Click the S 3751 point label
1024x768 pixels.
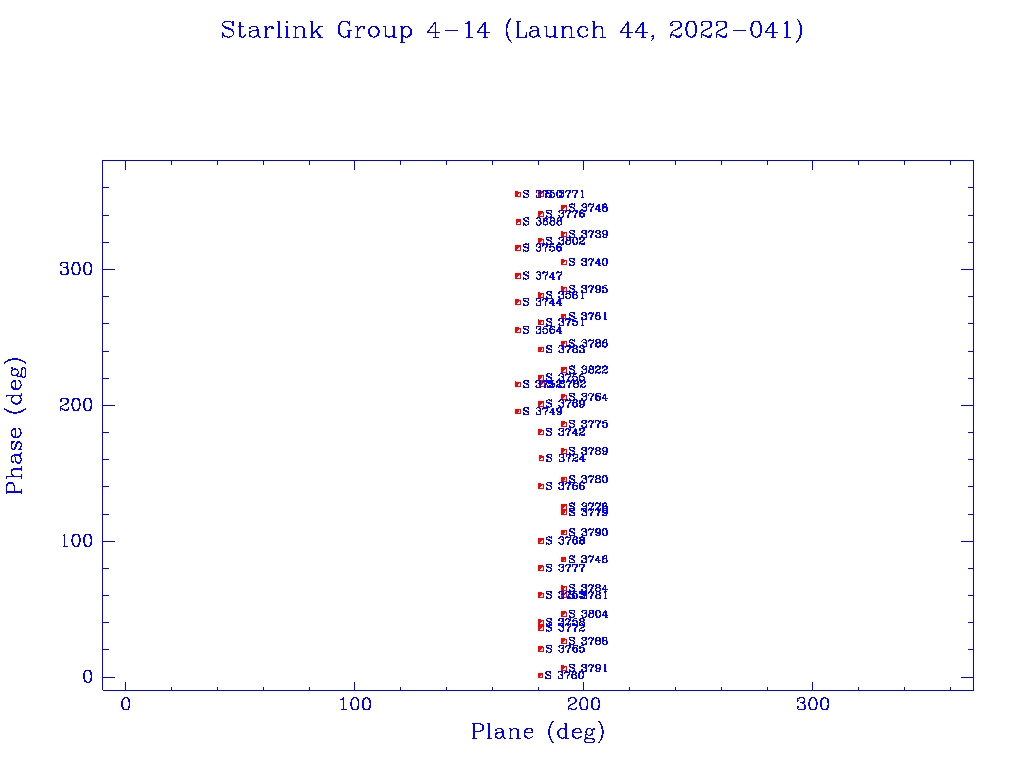tap(565, 322)
